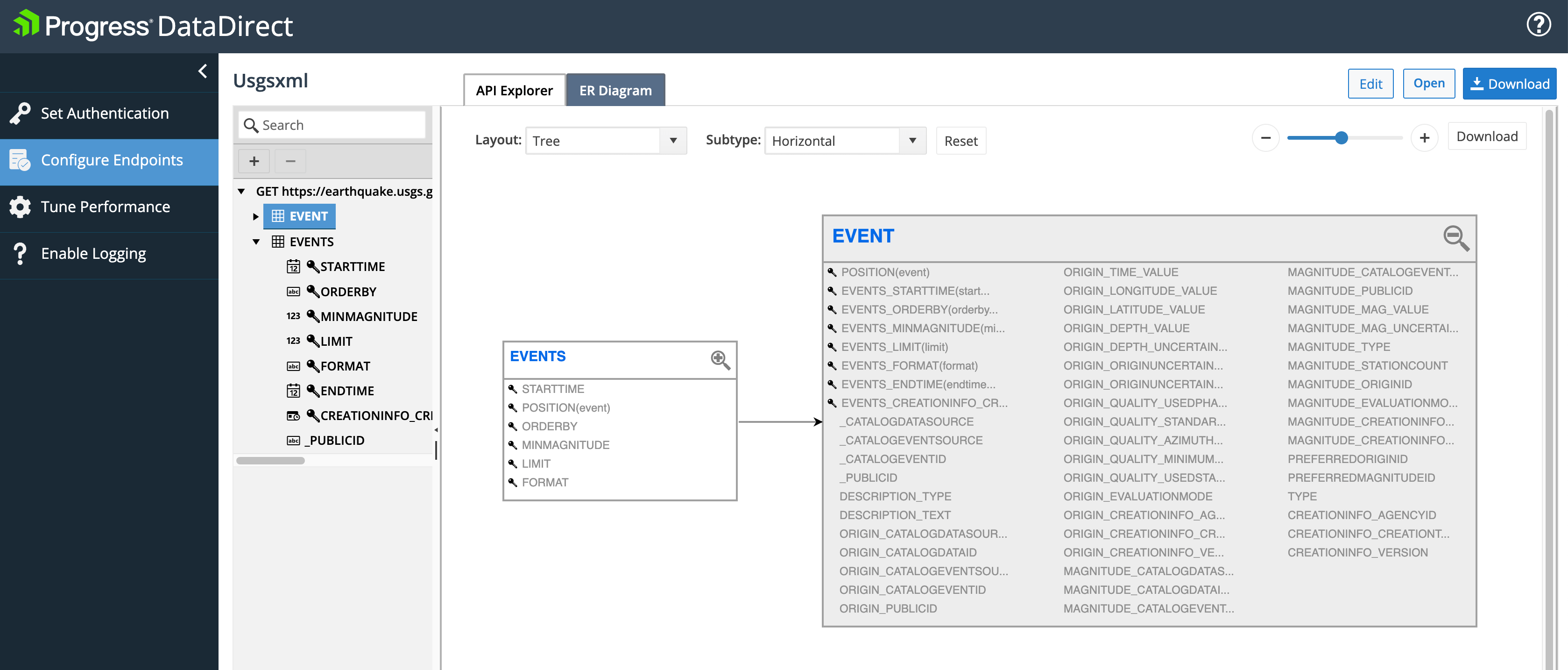1568x670 pixels.
Task: Select _PUBLICID in the tree
Action: pos(334,441)
